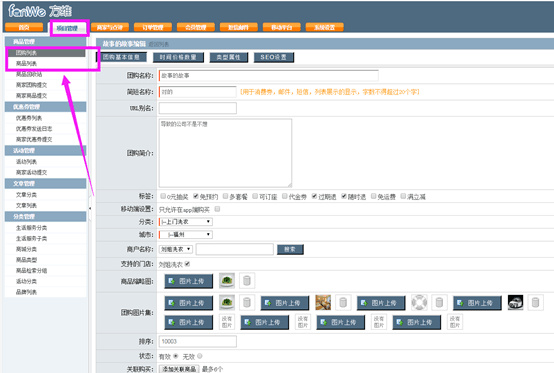Viewport: 554px width, 373px height.
Task: Check the 满立减 tag checkbox
Action: [403, 196]
